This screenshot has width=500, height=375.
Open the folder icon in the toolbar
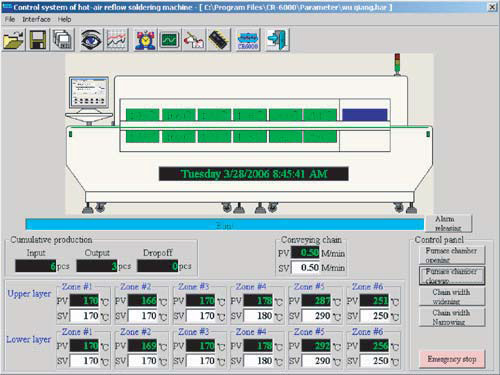coord(14,40)
